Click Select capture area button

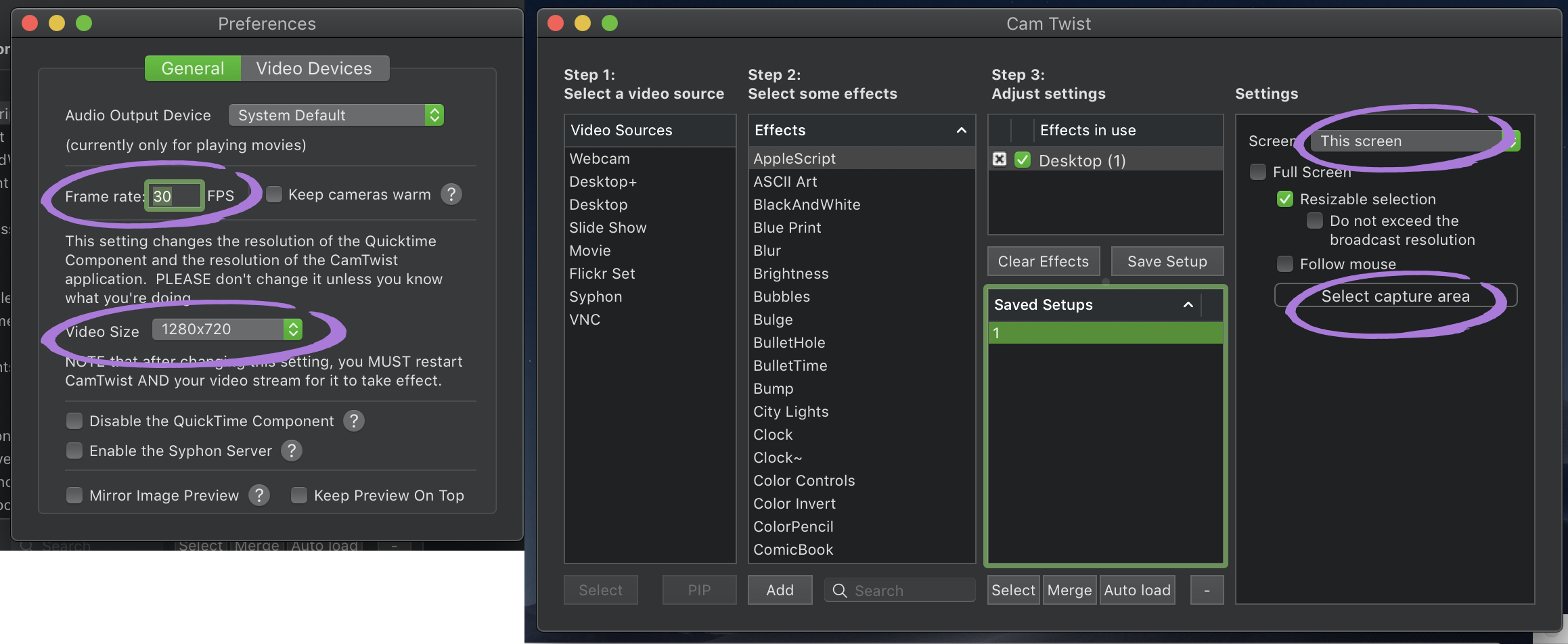click(1395, 296)
